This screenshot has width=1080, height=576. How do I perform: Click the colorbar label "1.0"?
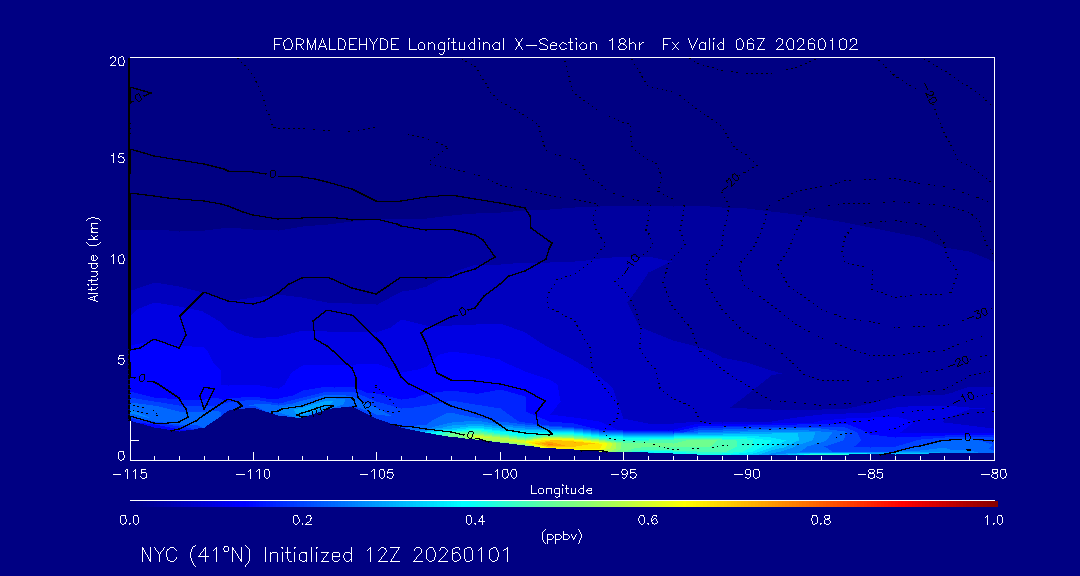pos(993,521)
